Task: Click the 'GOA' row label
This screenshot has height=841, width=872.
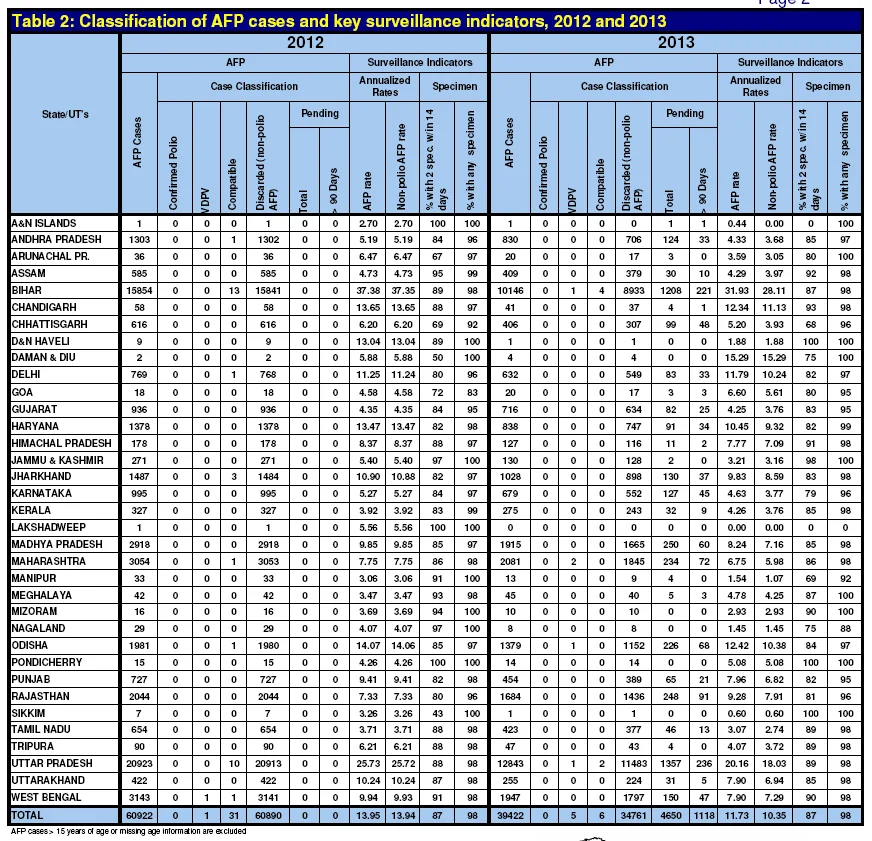Action: pyautogui.click(x=22, y=392)
